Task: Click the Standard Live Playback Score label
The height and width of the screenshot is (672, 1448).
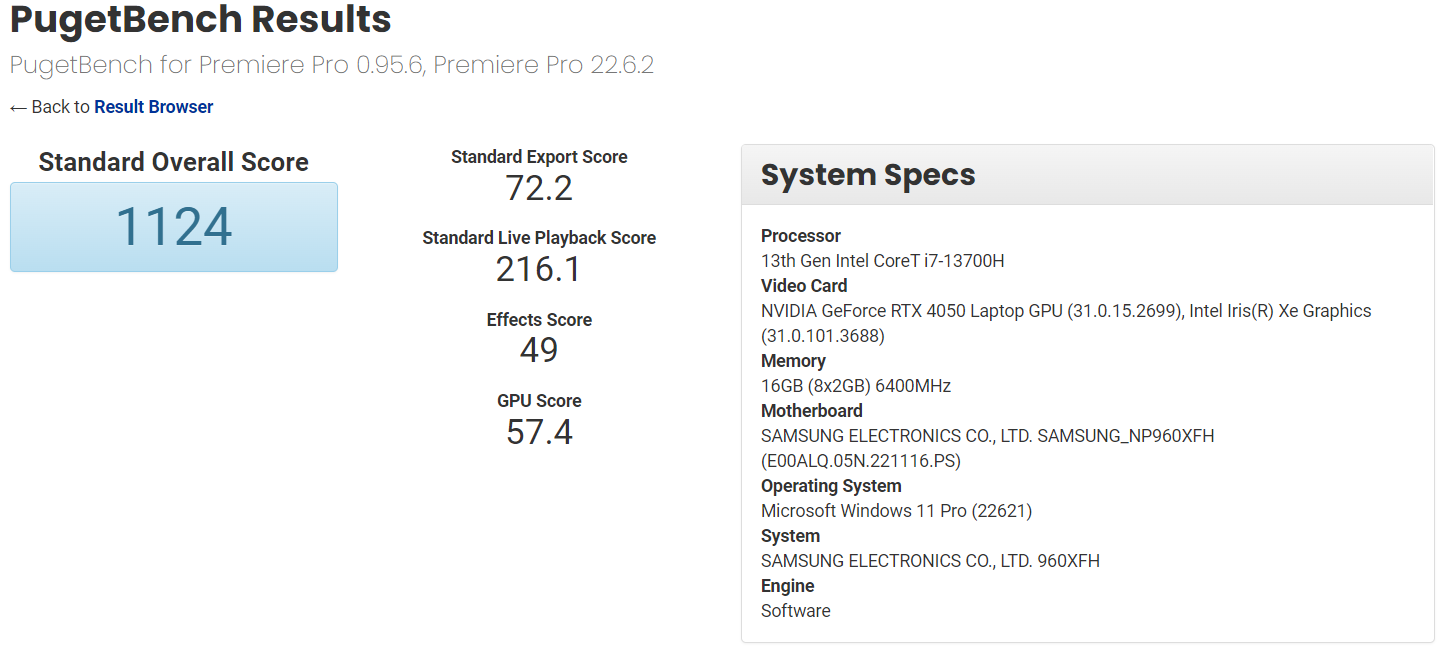Action: click(x=539, y=238)
